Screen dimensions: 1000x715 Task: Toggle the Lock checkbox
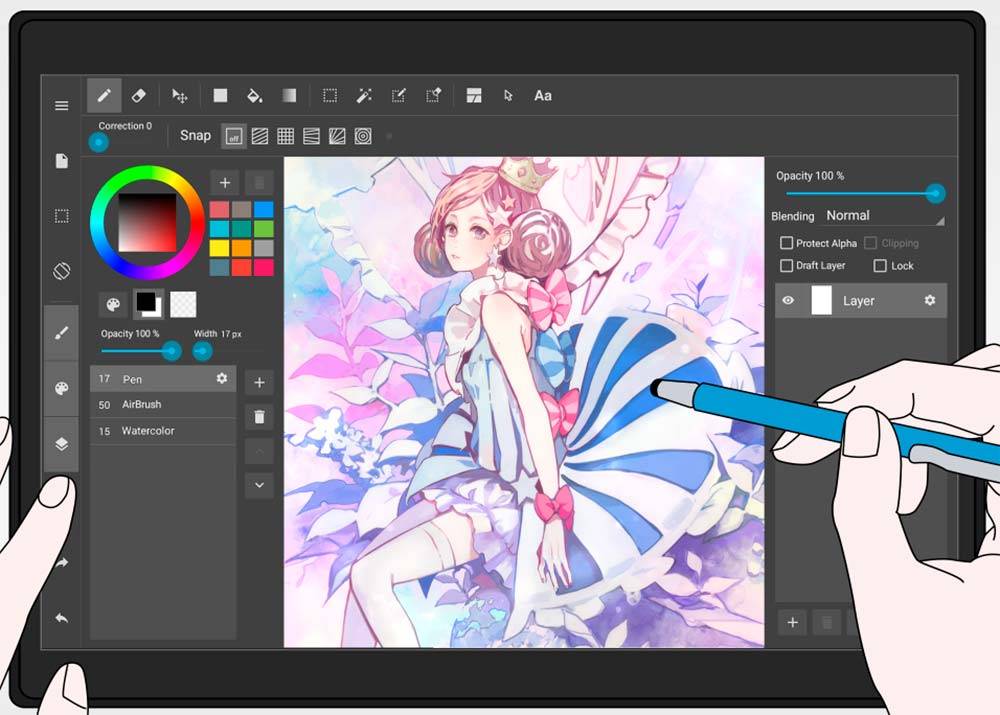880,266
